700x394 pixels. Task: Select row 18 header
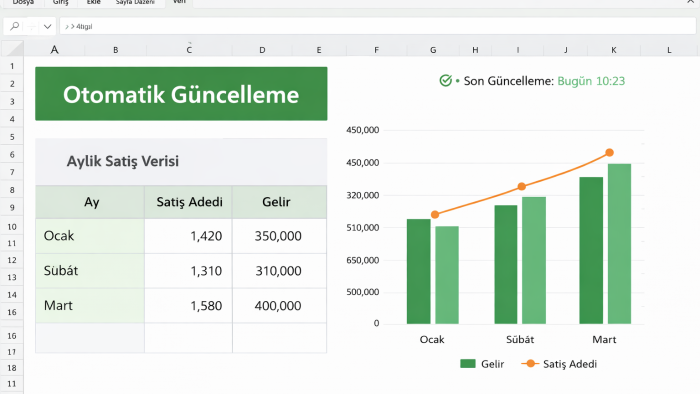[12, 368]
